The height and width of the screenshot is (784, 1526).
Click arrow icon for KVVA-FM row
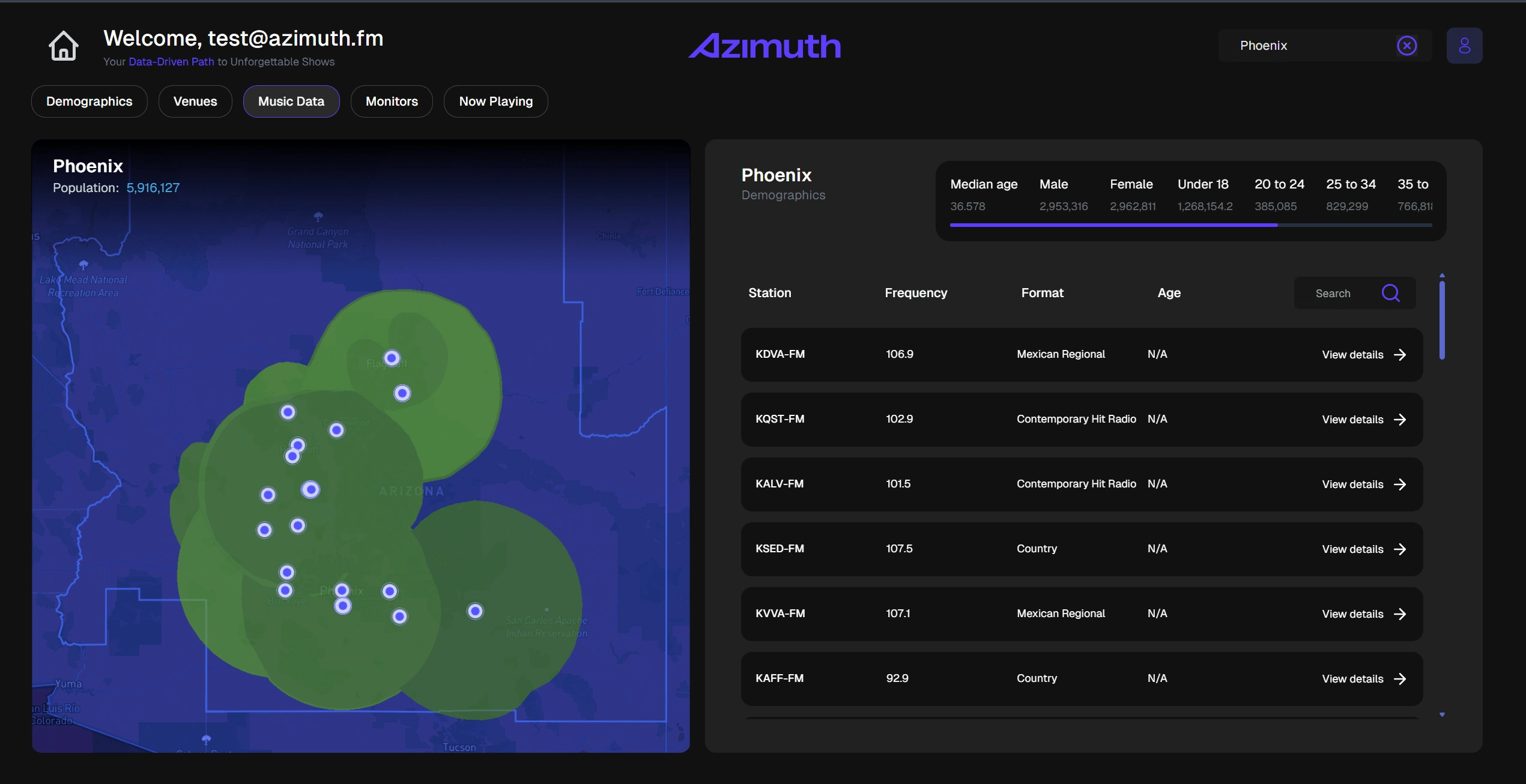point(1400,614)
